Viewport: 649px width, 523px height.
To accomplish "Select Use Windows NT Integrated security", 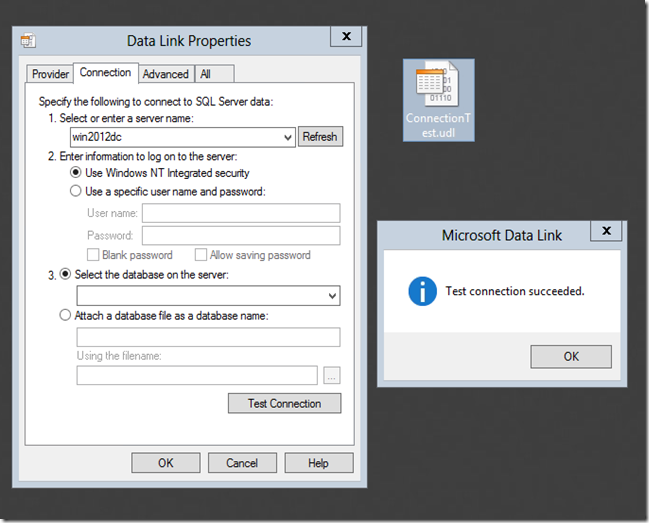I will point(76,173).
